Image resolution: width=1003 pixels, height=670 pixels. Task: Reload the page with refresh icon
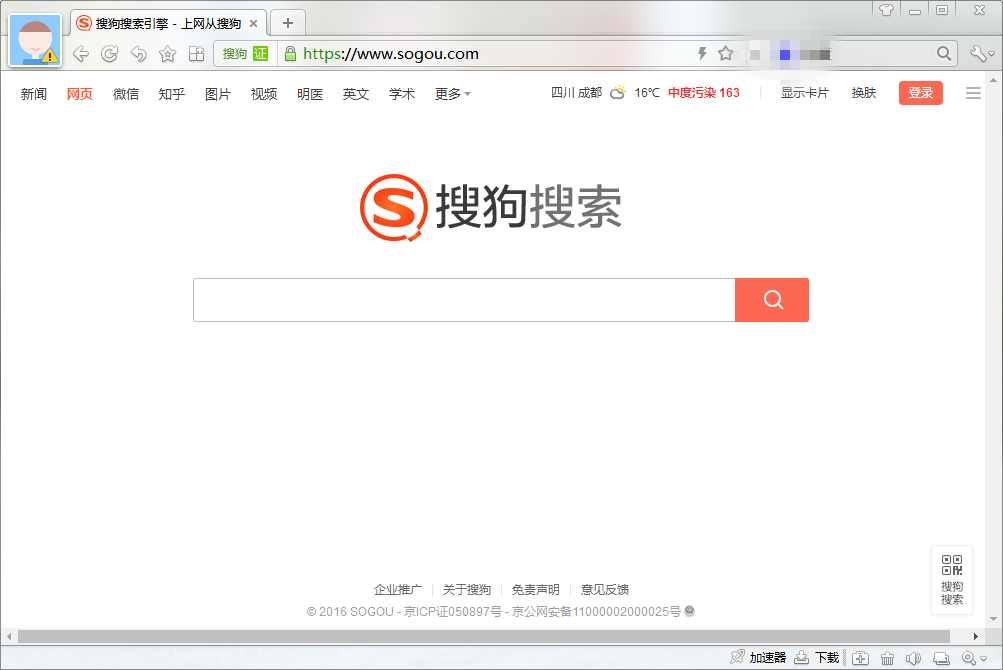109,54
